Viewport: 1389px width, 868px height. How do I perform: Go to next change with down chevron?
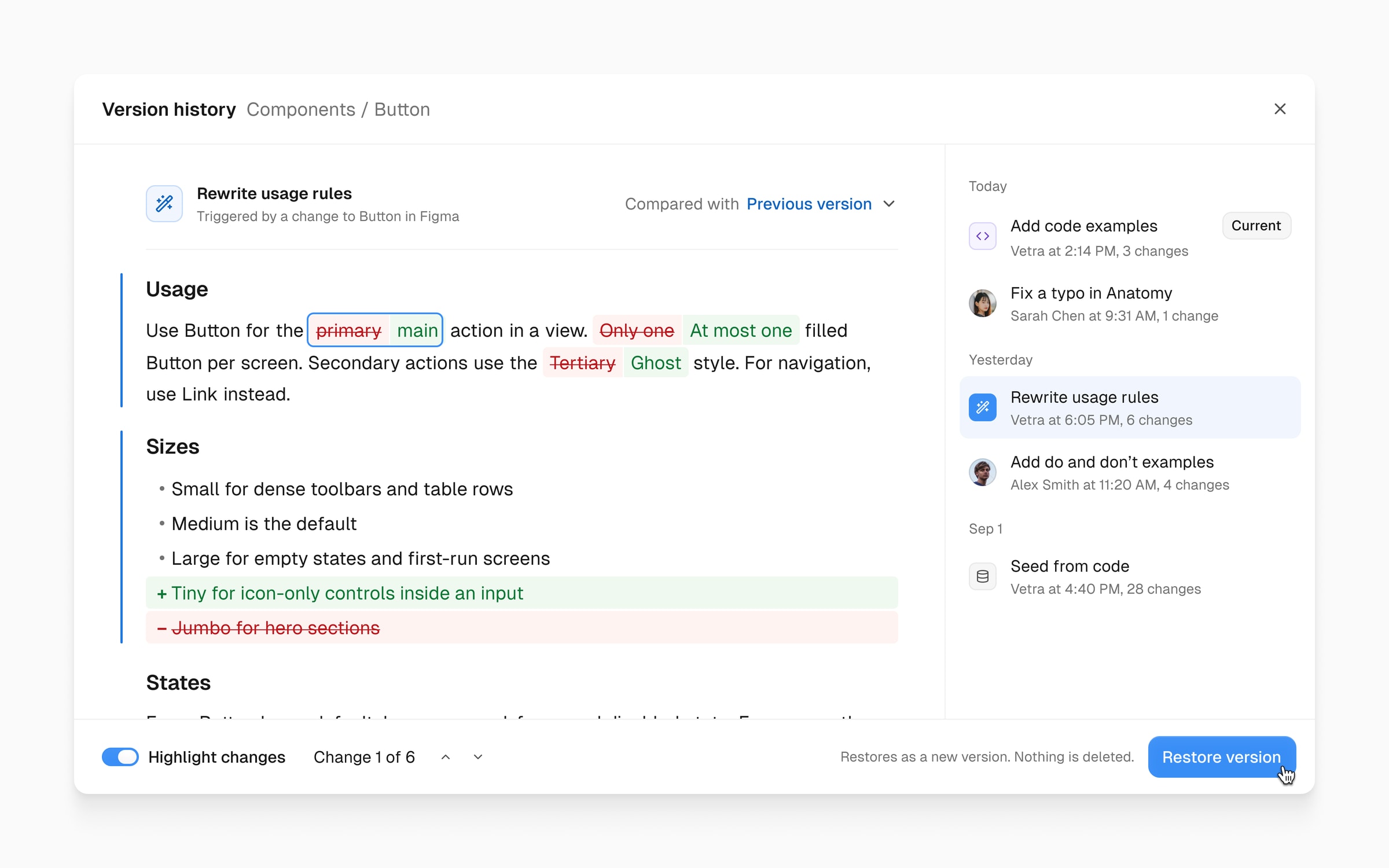click(x=478, y=757)
